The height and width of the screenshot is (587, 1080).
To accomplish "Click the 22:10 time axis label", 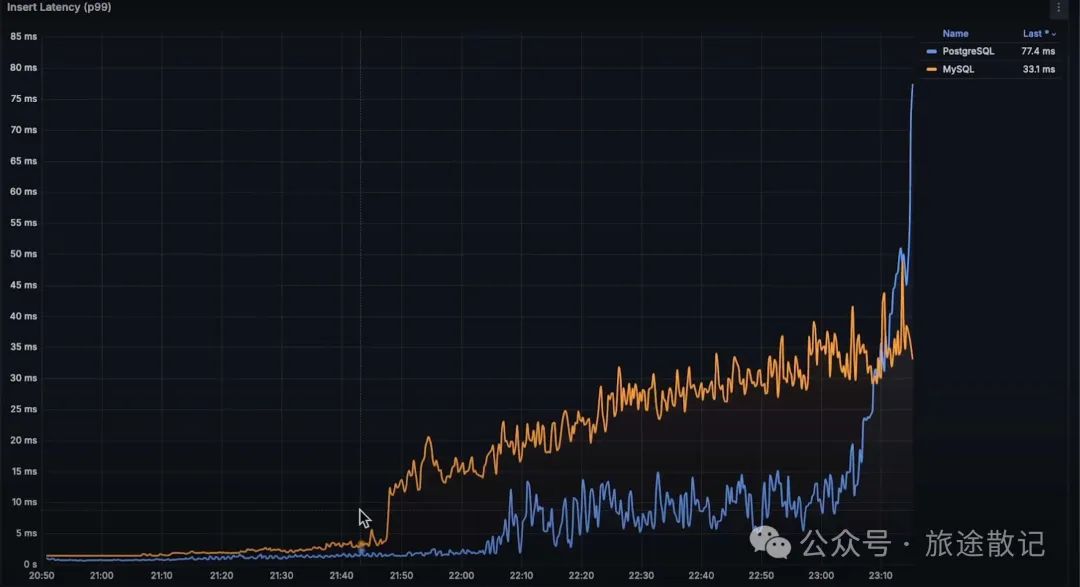I will (x=521, y=575).
